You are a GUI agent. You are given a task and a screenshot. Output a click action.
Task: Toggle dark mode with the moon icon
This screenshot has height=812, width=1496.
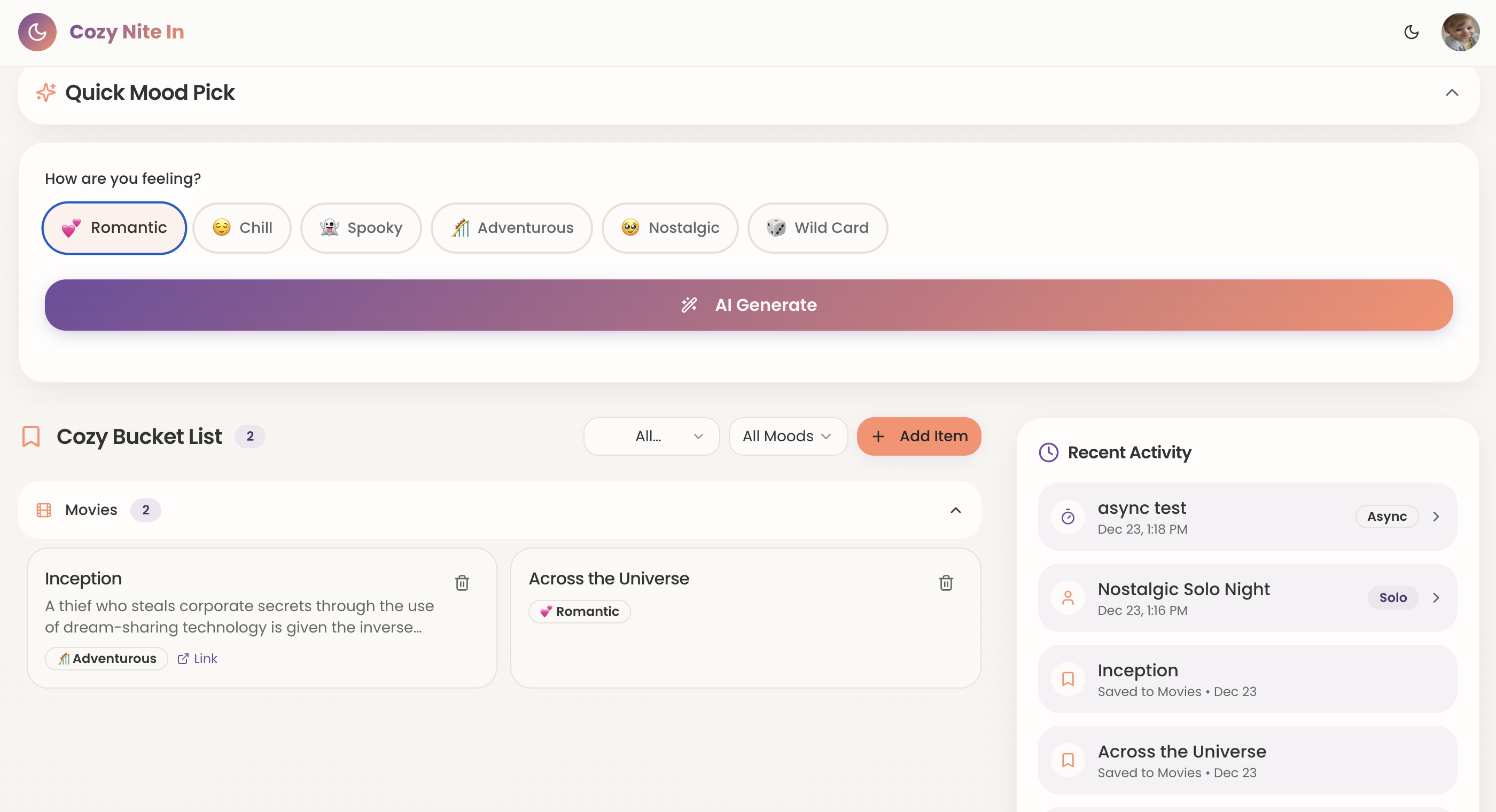pyautogui.click(x=1412, y=33)
